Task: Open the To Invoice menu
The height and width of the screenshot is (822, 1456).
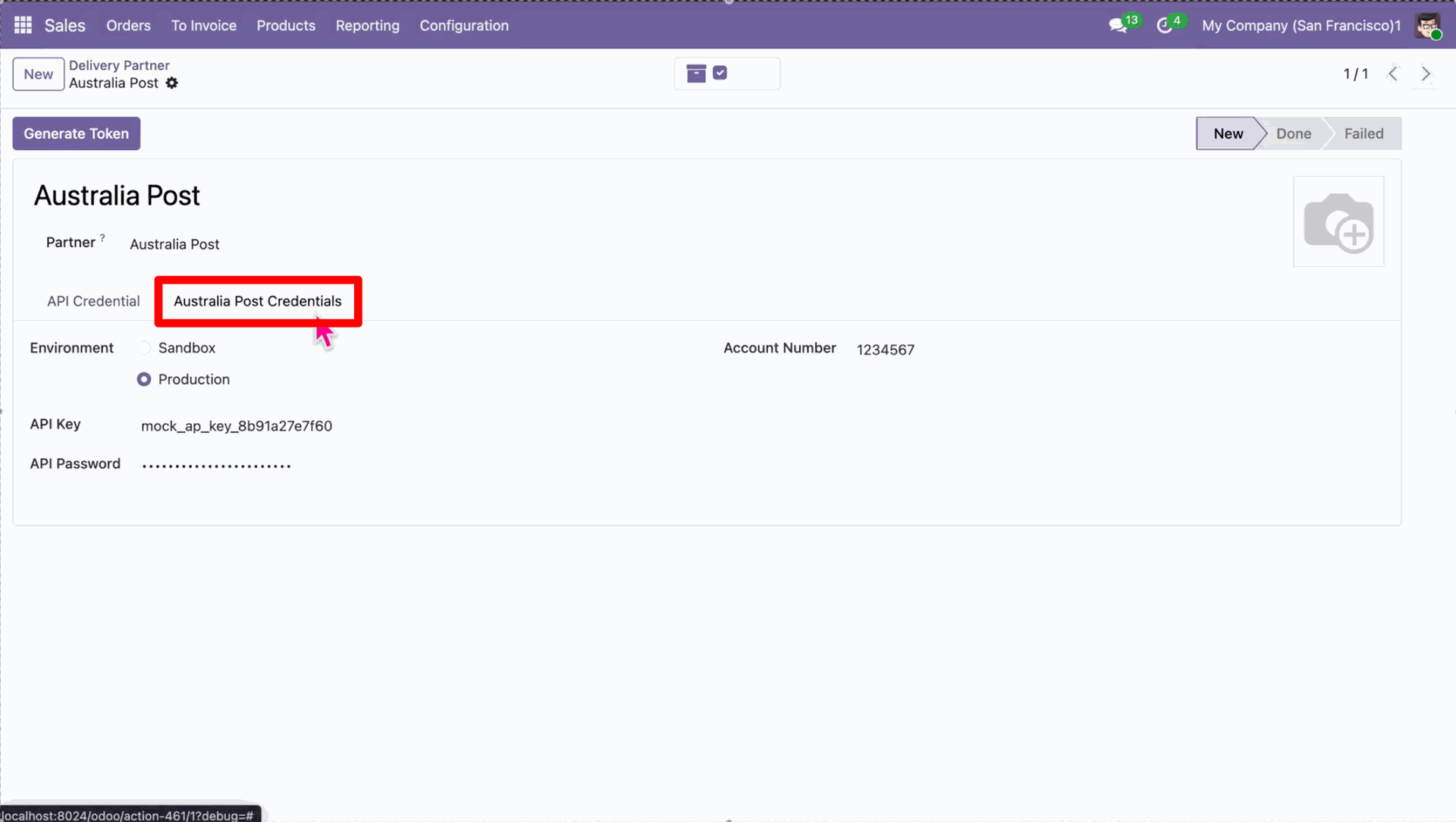Action: [204, 26]
